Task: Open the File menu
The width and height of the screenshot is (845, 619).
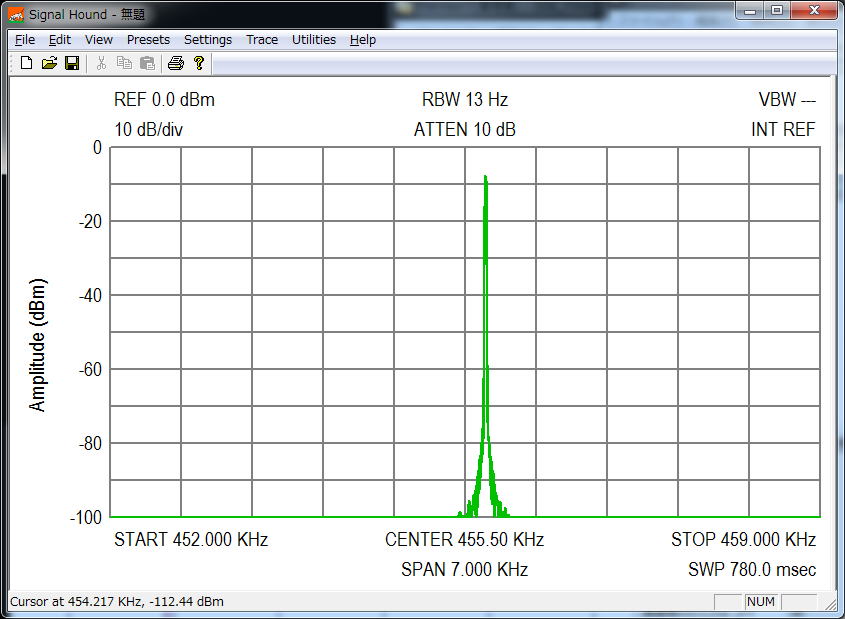Action: pos(25,40)
